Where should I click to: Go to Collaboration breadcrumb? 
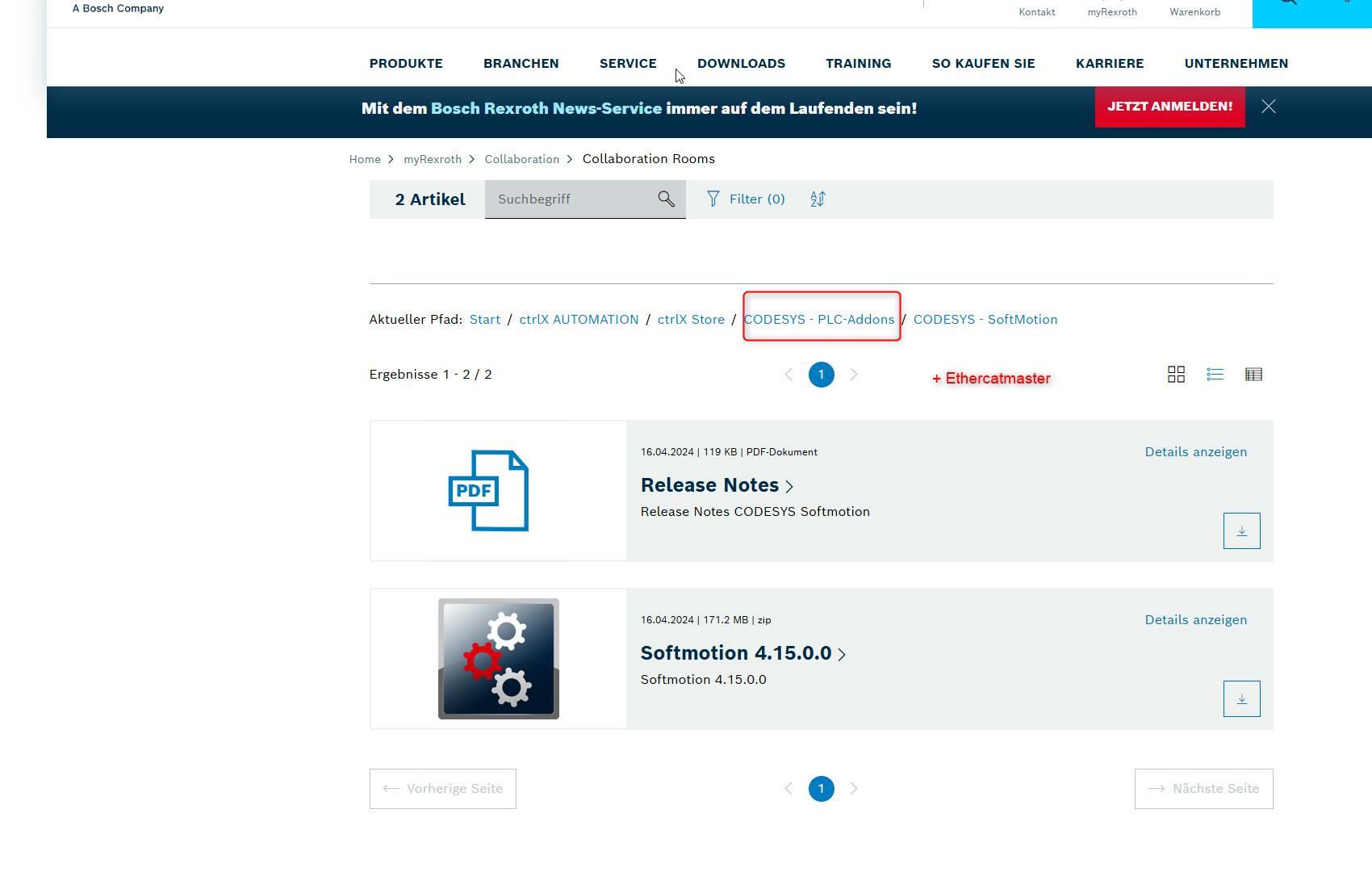[x=522, y=159]
